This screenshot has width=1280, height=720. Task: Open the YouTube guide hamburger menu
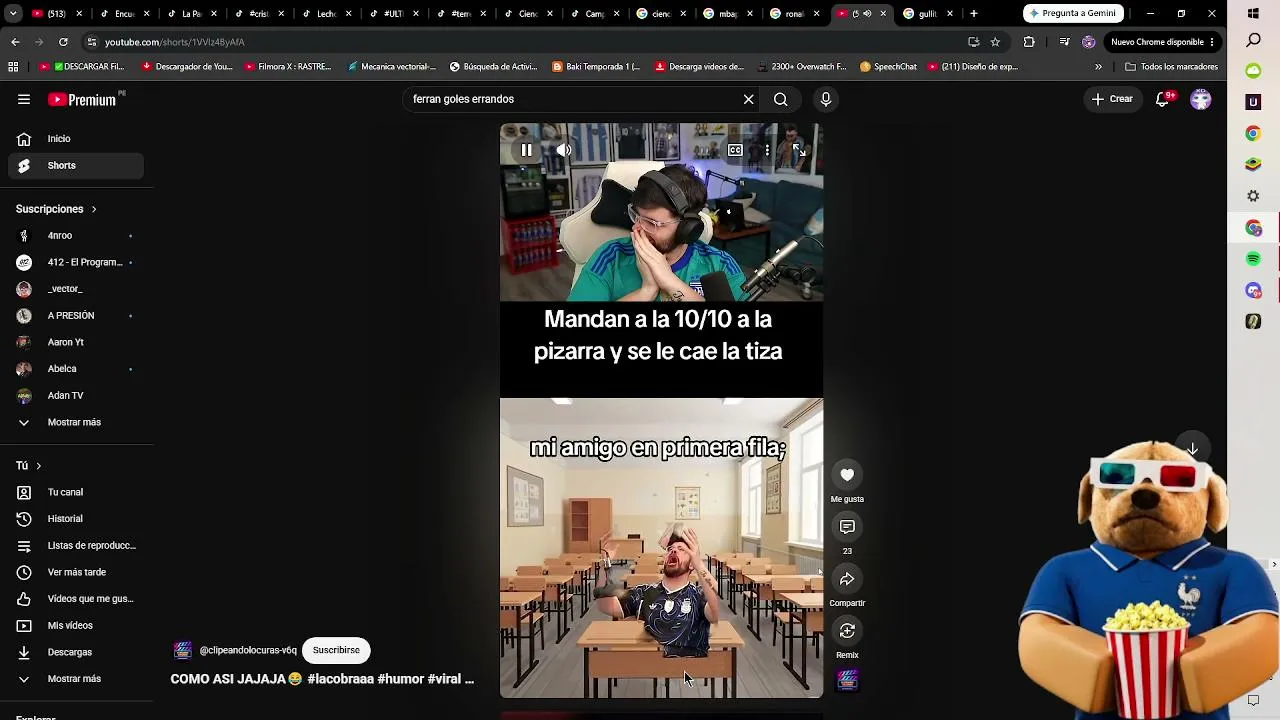(x=24, y=99)
